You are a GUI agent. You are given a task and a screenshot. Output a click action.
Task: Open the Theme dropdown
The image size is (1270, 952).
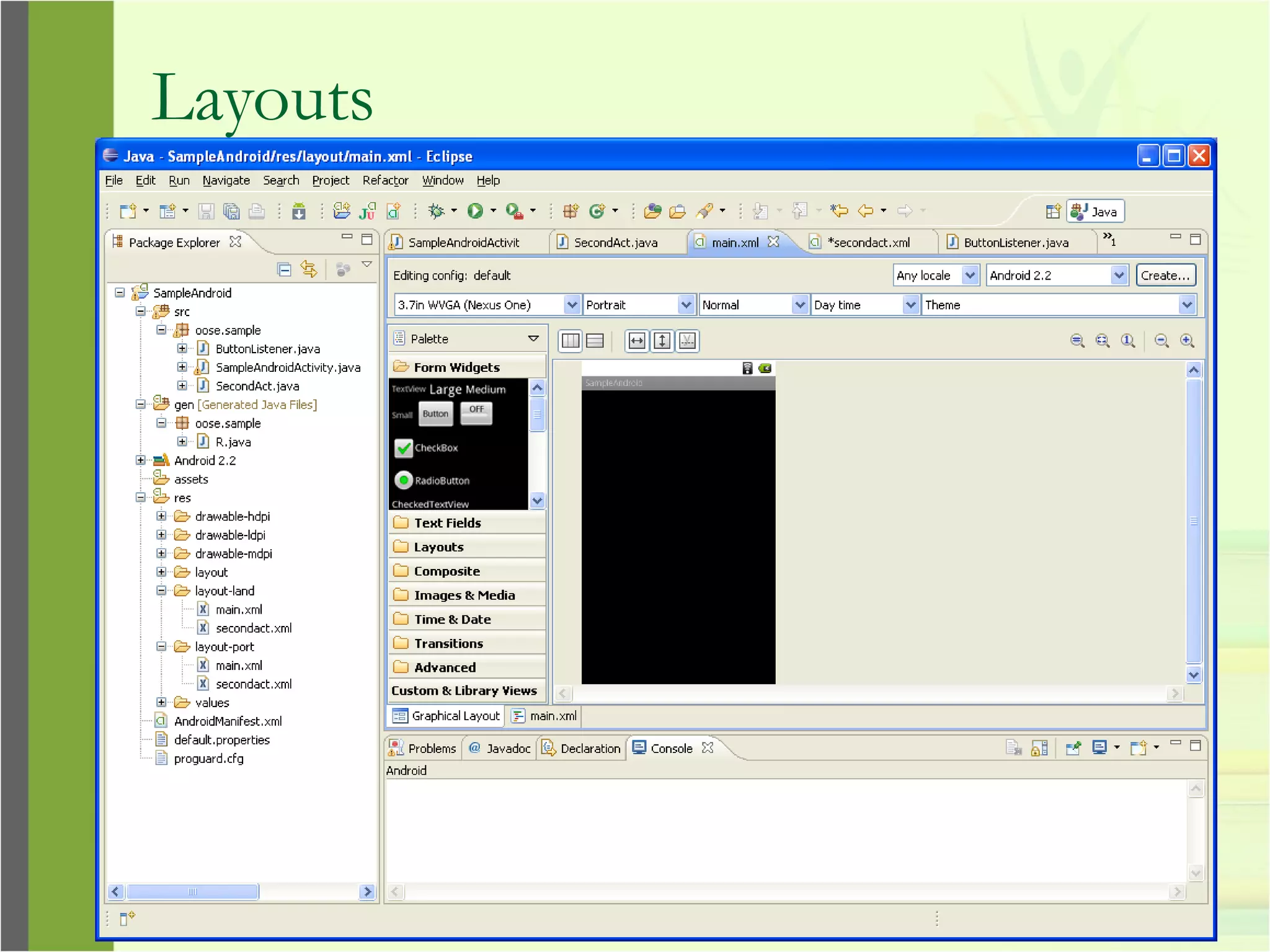click(x=1059, y=305)
